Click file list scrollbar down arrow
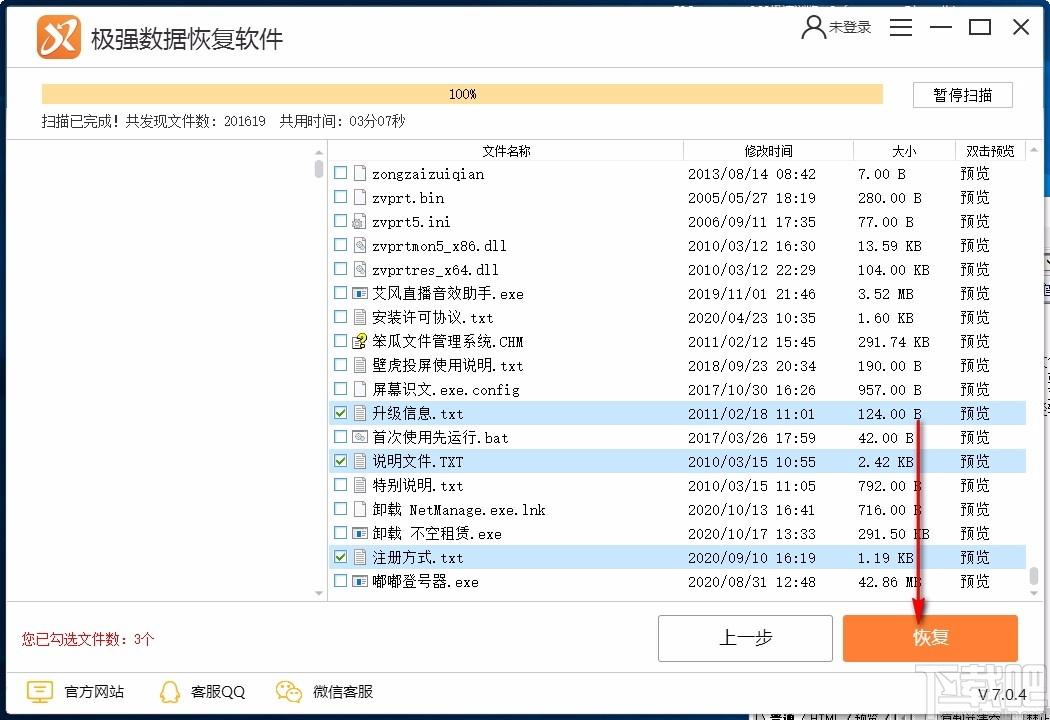The width and height of the screenshot is (1050, 720). pos(1034,593)
